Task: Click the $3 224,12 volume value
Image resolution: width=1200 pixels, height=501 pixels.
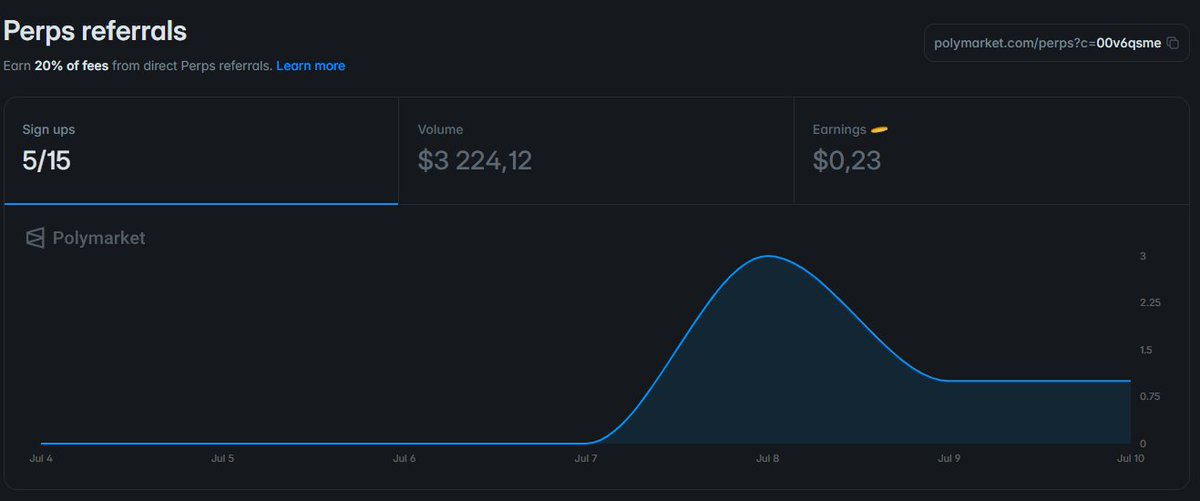Action: tap(475, 161)
